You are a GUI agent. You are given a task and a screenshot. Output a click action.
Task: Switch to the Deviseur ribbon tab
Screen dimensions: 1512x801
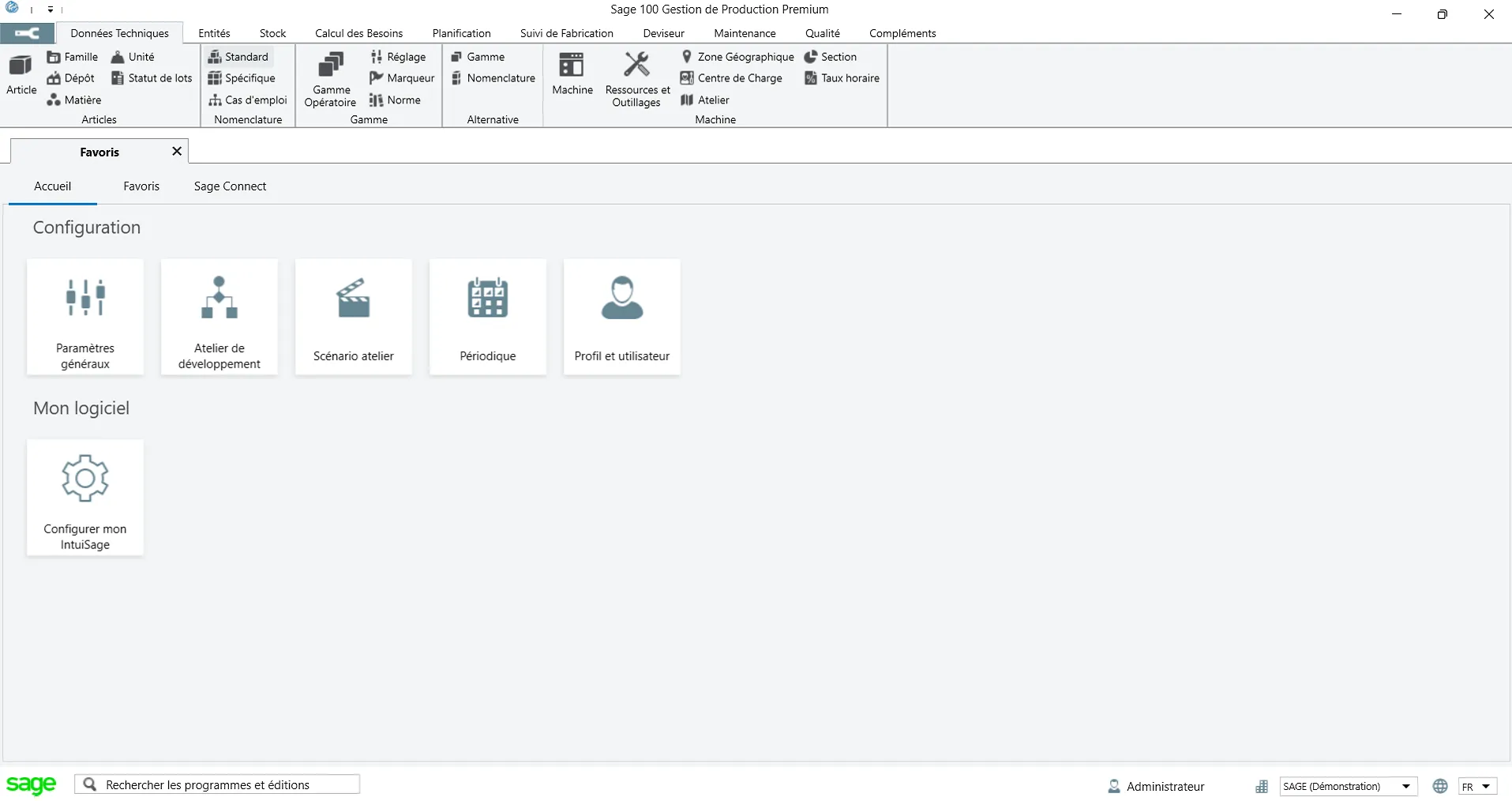pyautogui.click(x=663, y=33)
